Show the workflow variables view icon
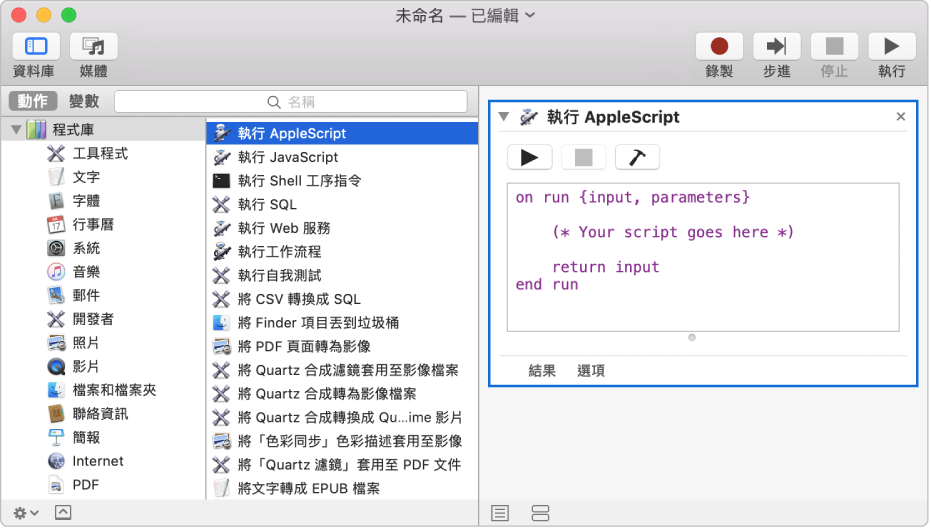The height and width of the screenshot is (529, 931). pyautogui.click(x=540, y=513)
